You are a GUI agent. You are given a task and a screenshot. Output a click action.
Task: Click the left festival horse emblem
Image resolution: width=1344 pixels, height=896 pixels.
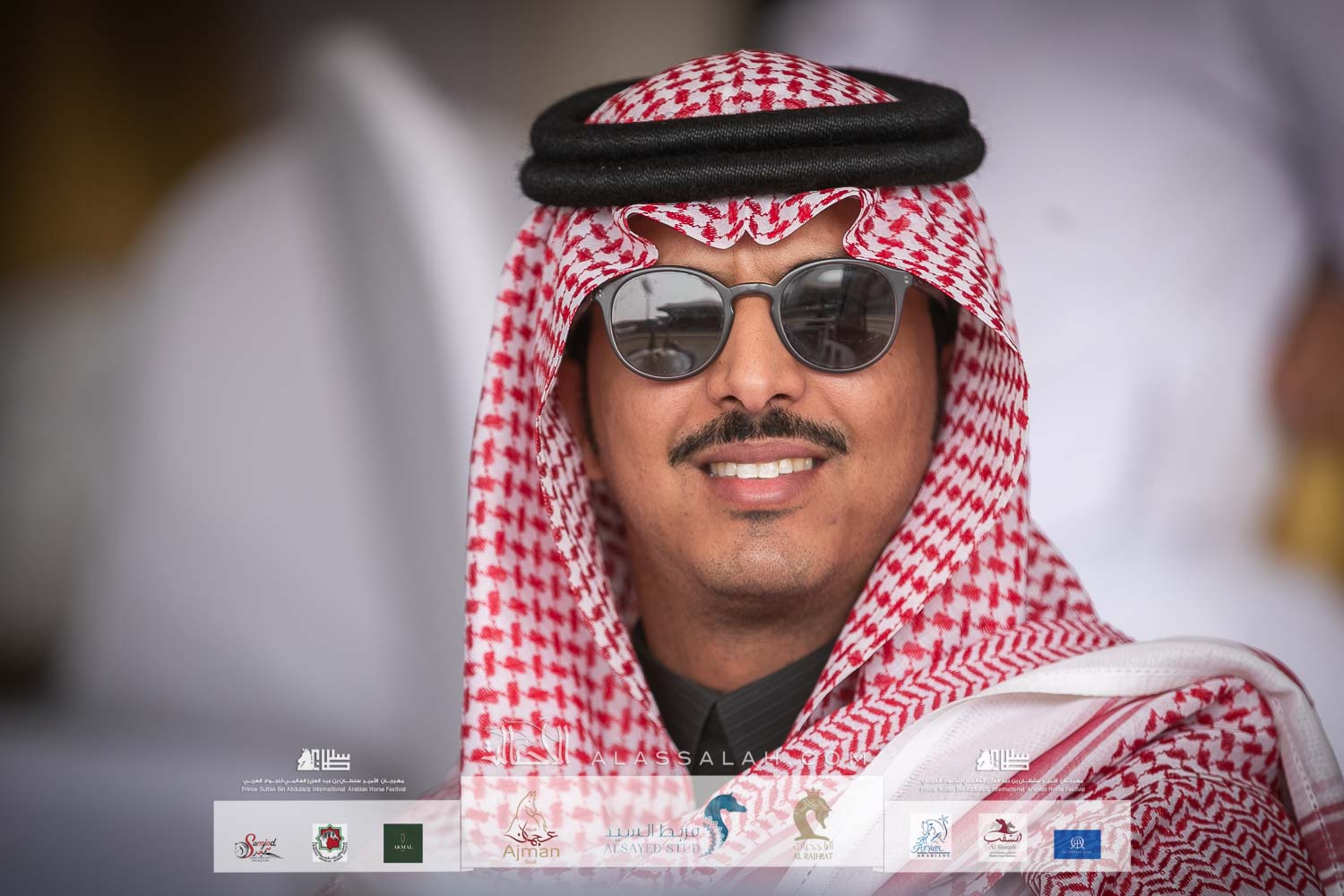coord(323,762)
